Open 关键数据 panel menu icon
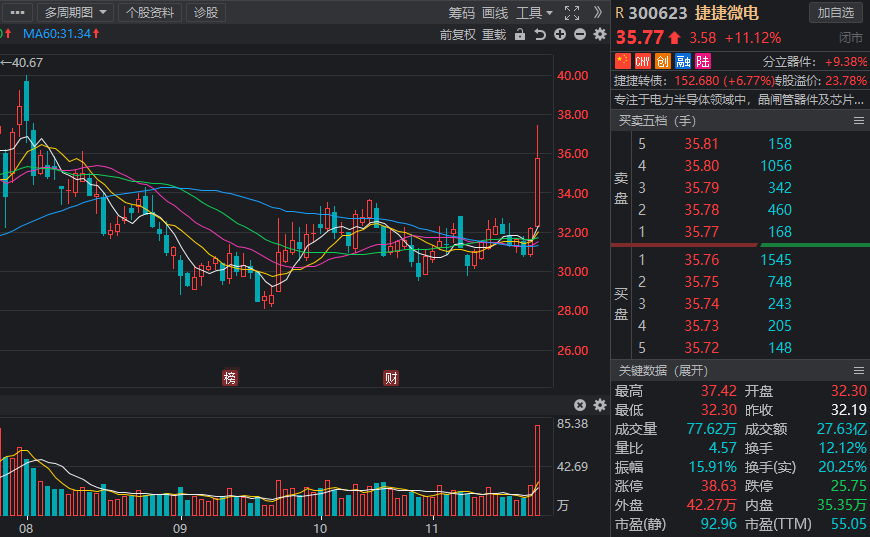 (858, 371)
